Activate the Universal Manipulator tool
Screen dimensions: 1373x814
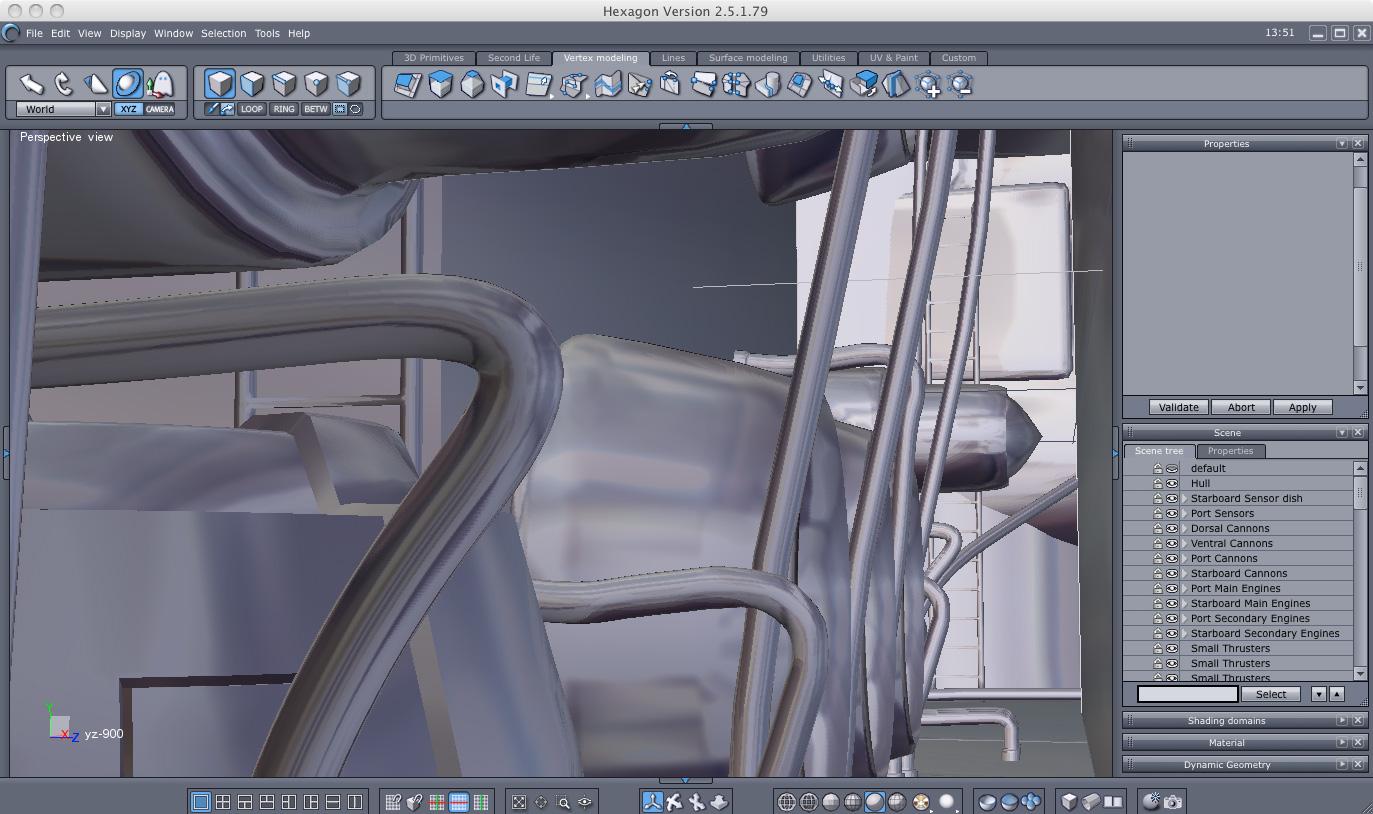coord(128,84)
